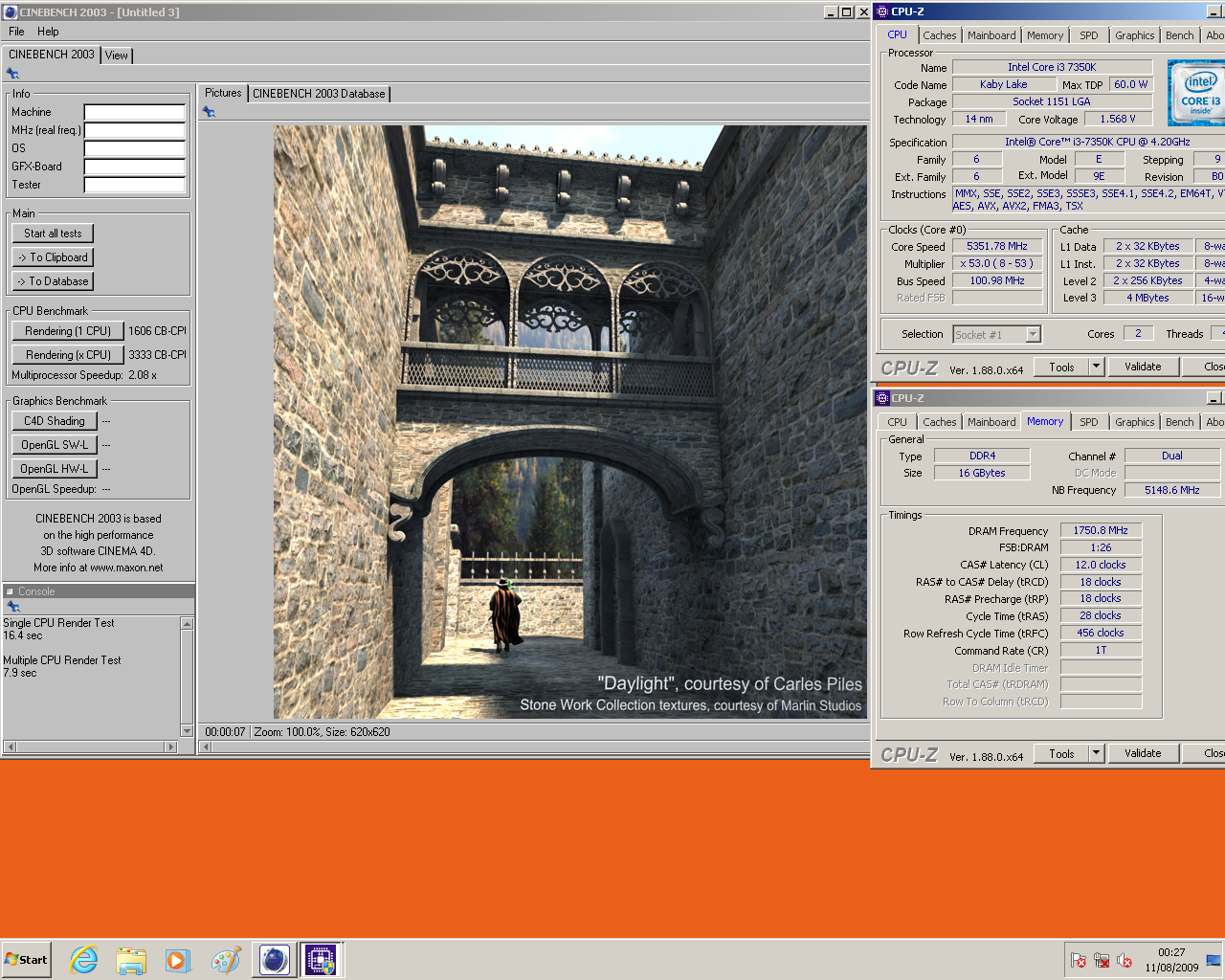This screenshot has width=1225, height=980.
Task: Click the console scrollbar down arrow
Action: pos(187,731)
